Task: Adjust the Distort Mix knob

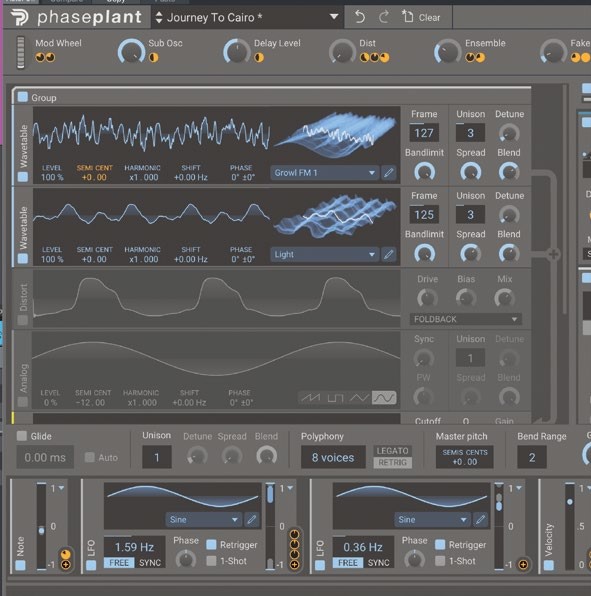Action: click(x=504, y=298)
